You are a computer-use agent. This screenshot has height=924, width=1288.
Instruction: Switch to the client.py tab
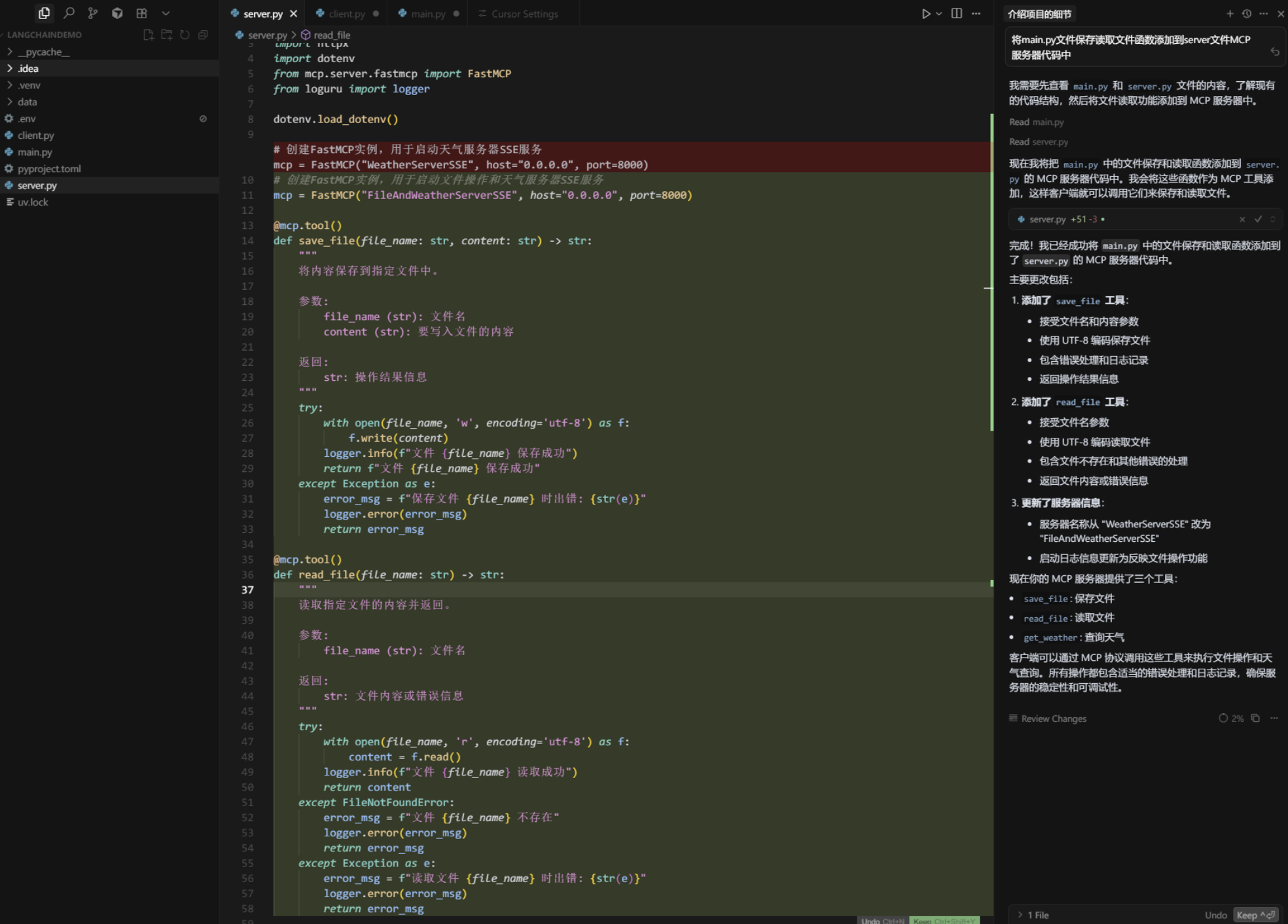coord(347,14)
